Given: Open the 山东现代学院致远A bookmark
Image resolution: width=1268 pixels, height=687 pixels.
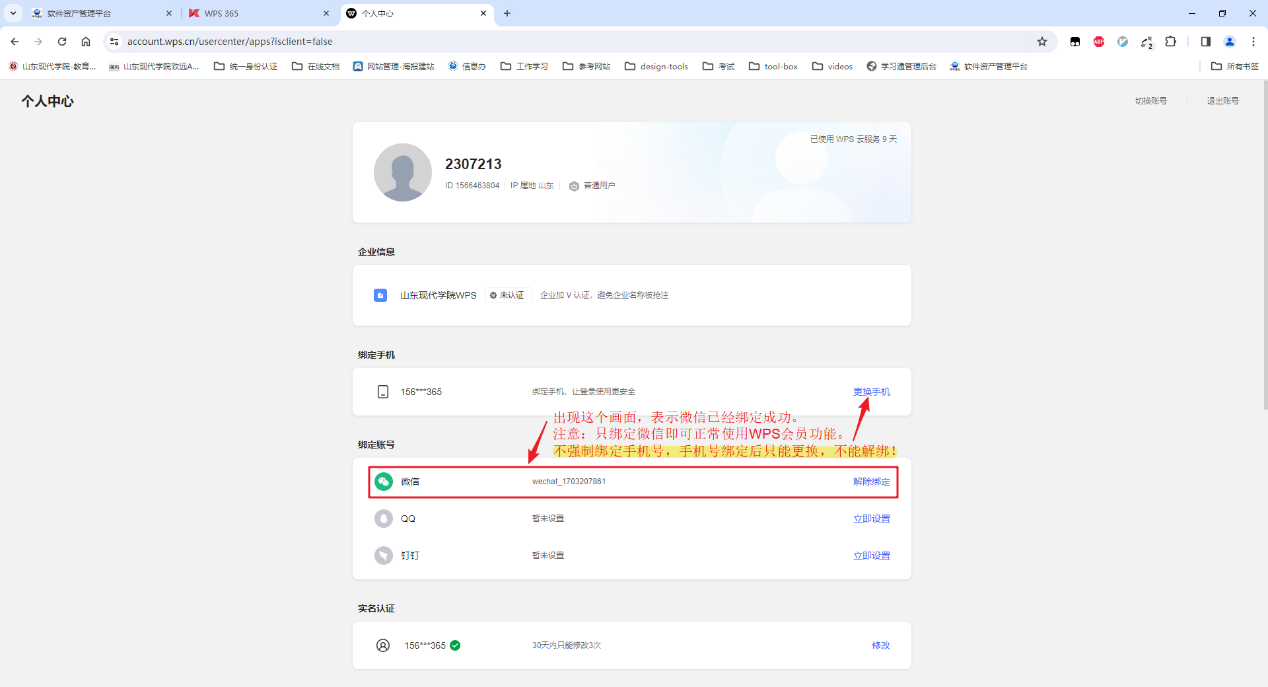Looking at the screenshot, I should [154, 67].
